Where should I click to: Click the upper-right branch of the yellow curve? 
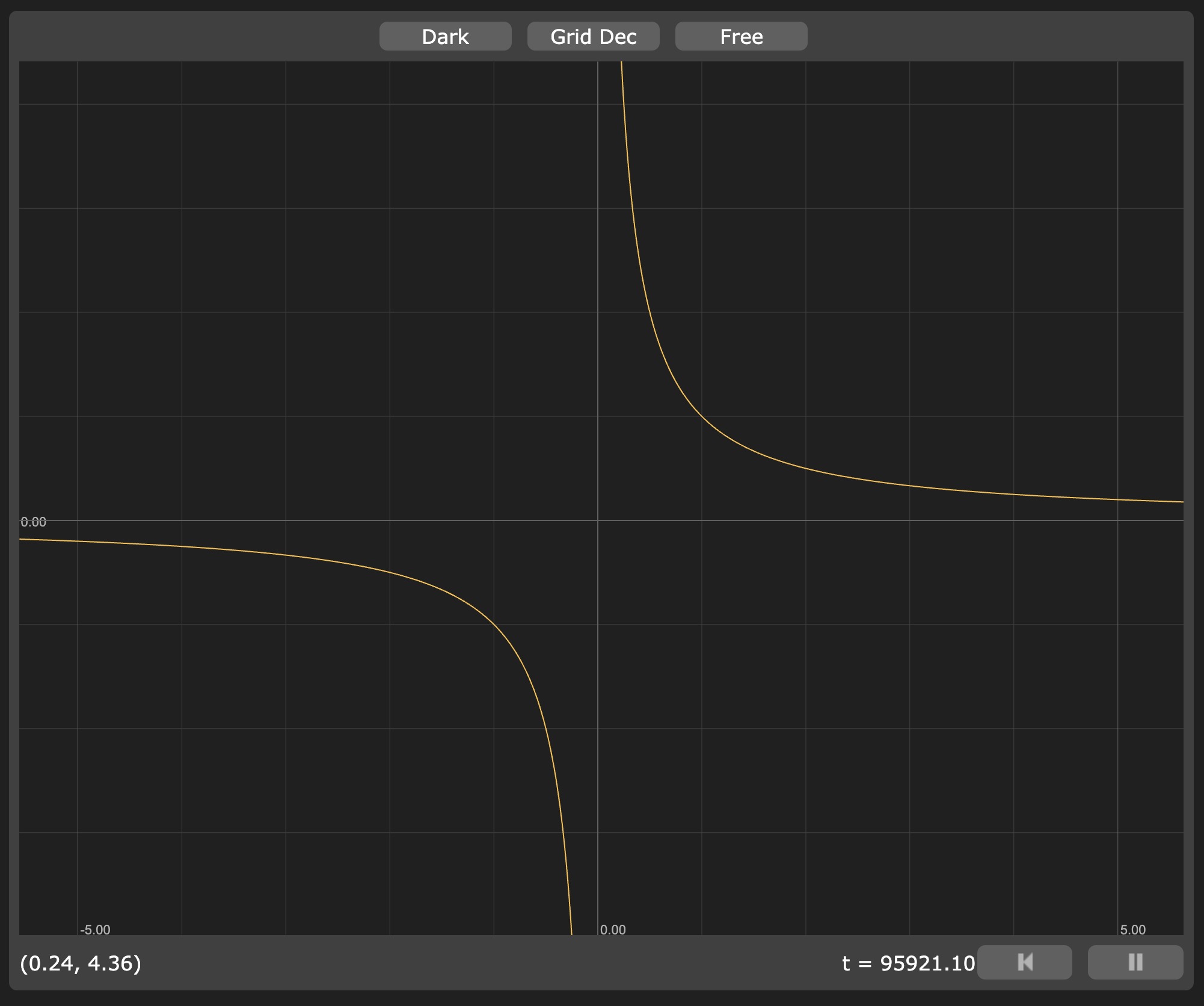coord(702,416)
